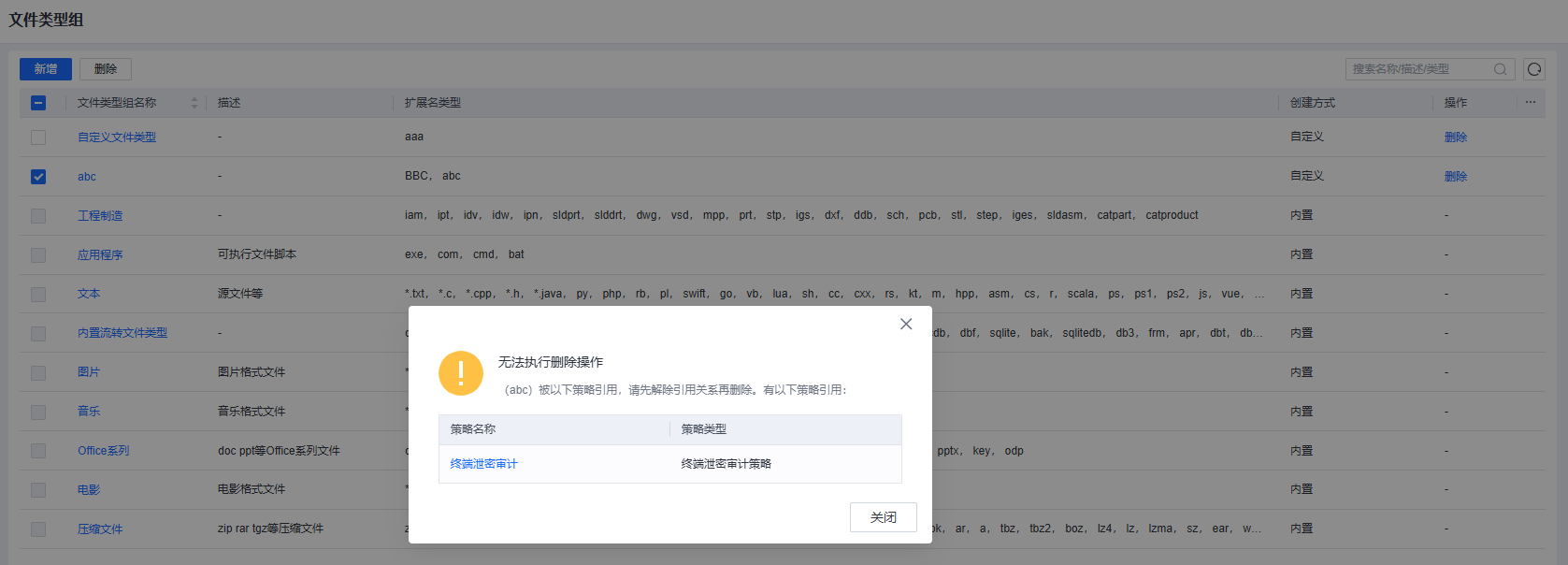This screenshot has width=1568, height=565.
Task: Delete 自定义文件类型 row via 删除 link
Action: tap(1455, 138)
